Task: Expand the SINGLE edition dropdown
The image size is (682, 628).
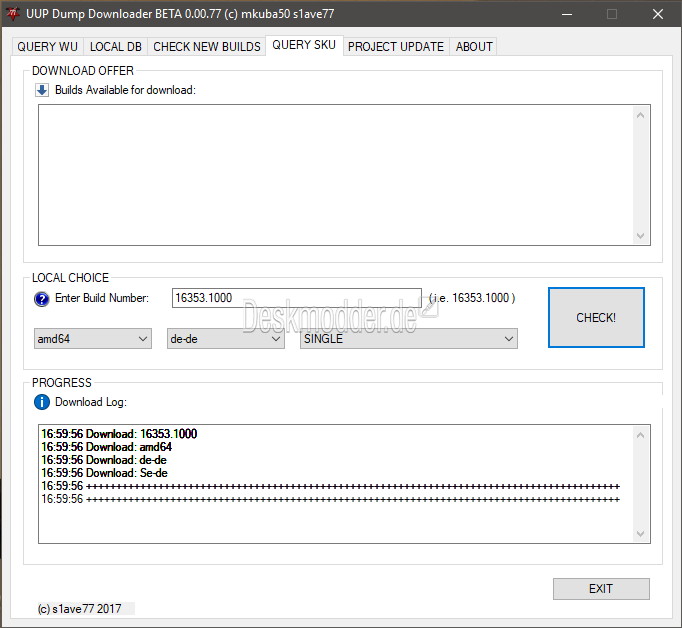Action: pos(409,339)
